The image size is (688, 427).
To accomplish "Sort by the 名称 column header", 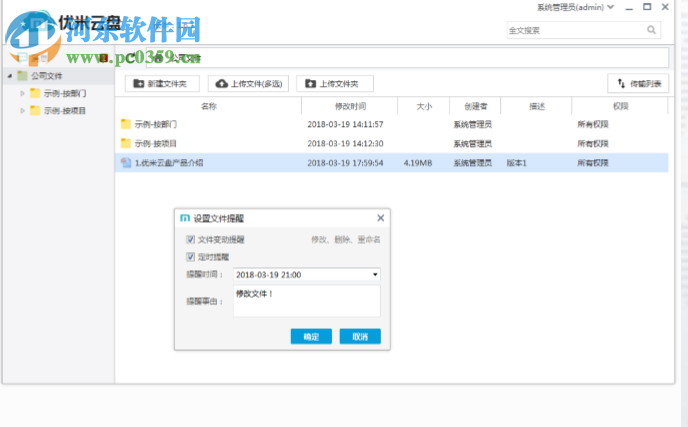I will pyautogui.click(x=208, y=106).
